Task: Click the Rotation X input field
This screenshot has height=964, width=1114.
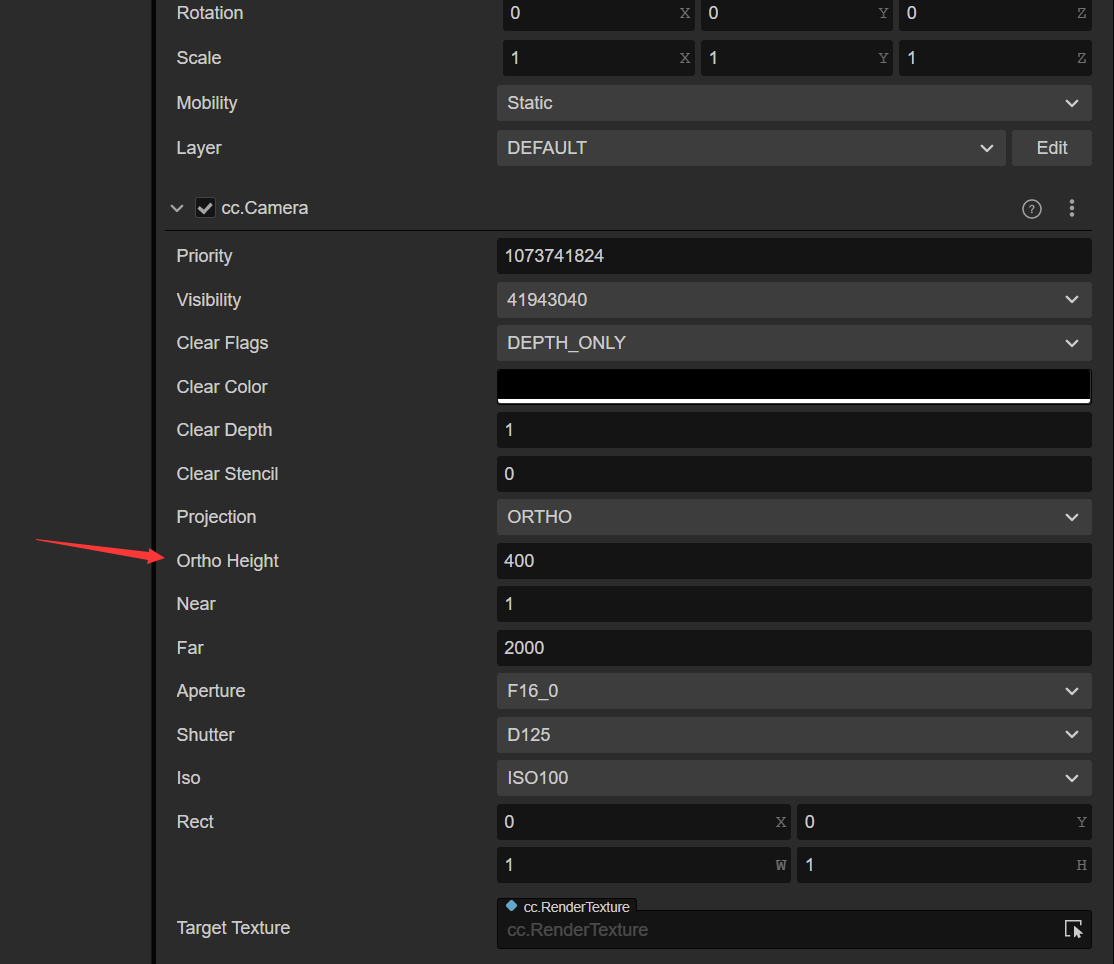Action: pyautogui.click(x=598, y=13)
